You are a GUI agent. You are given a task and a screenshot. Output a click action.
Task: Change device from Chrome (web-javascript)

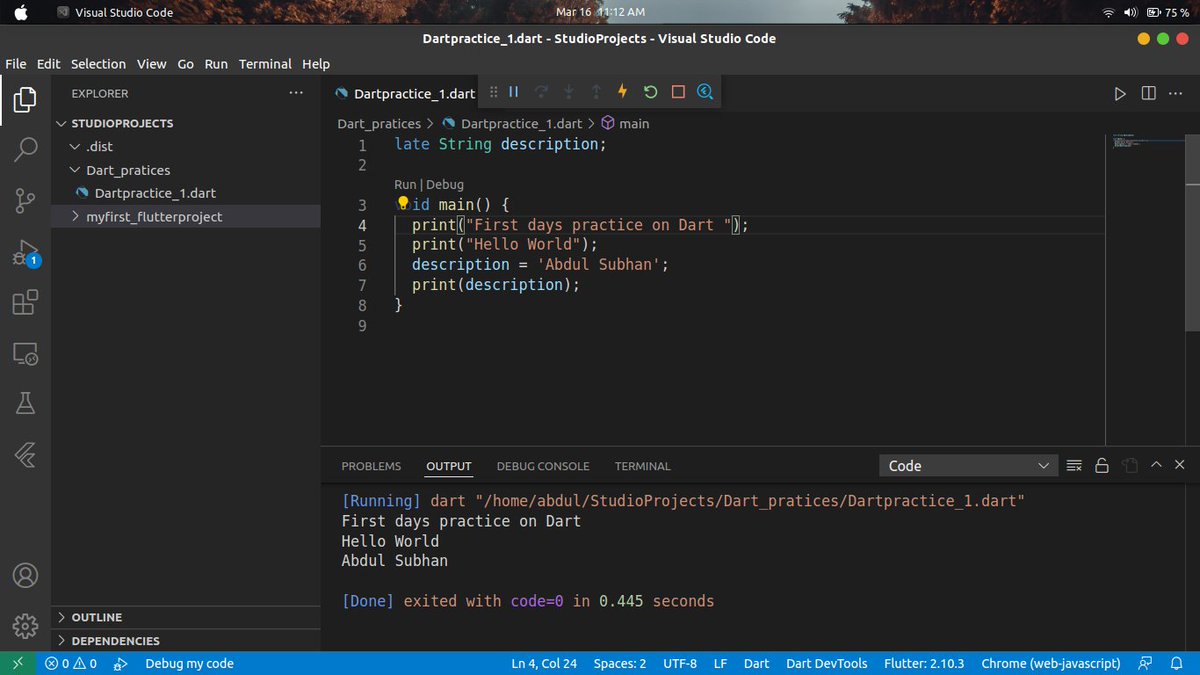click(1051, 663)
